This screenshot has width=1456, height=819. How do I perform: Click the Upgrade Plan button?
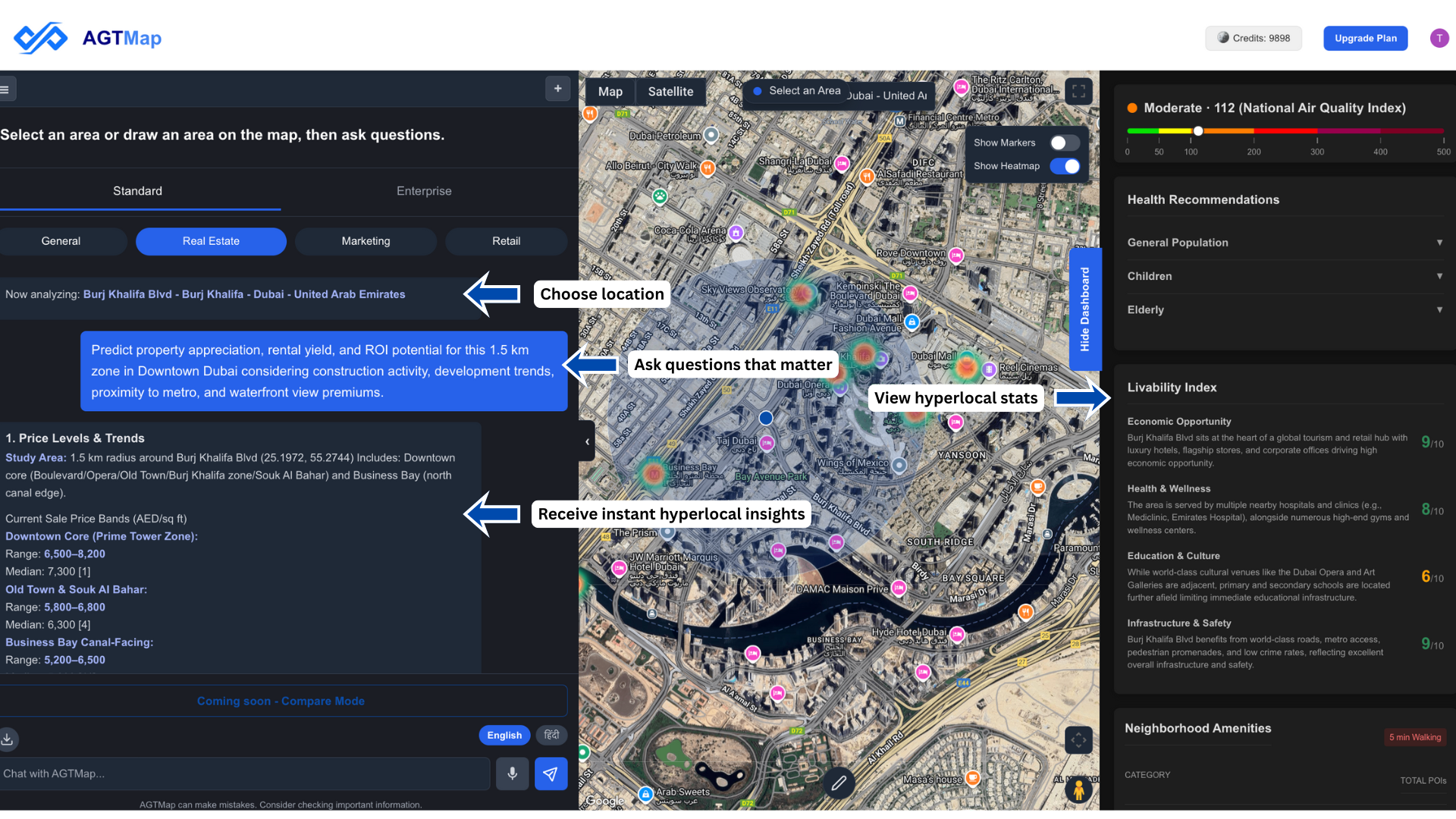coord(1365,38)
